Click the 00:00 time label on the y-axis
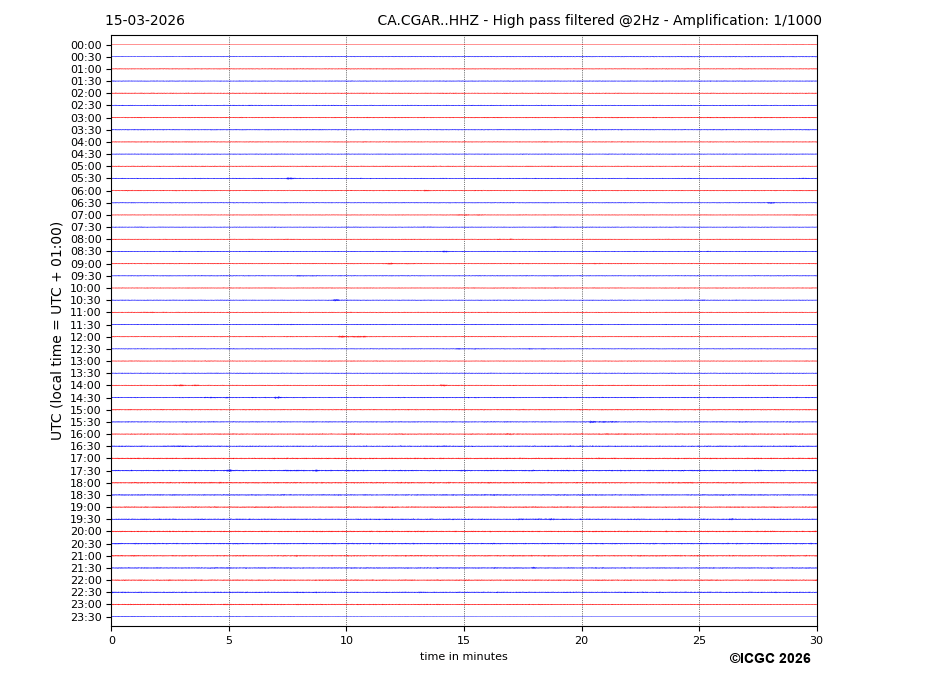Image resolution: width=927 pixels, height=696 pixels. point(86,45)
